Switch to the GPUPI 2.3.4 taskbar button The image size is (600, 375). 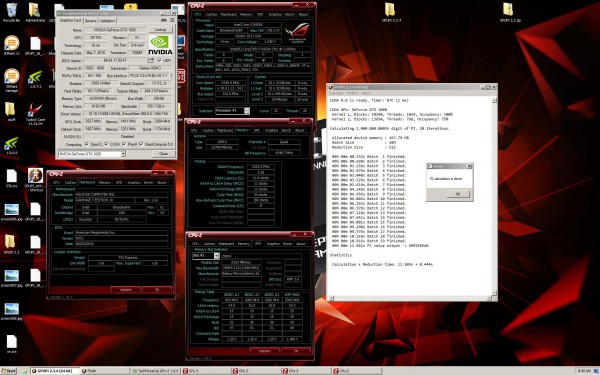point(54,371)
